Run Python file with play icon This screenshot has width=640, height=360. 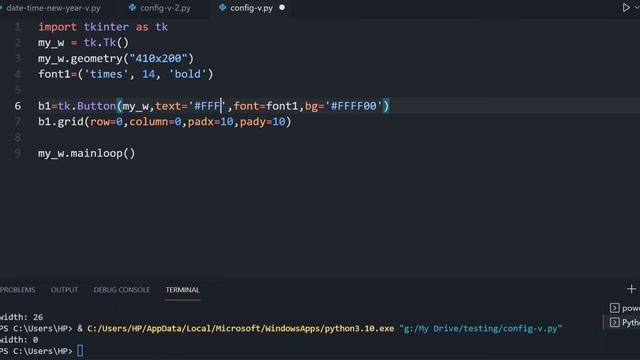(x=626, y=8)
